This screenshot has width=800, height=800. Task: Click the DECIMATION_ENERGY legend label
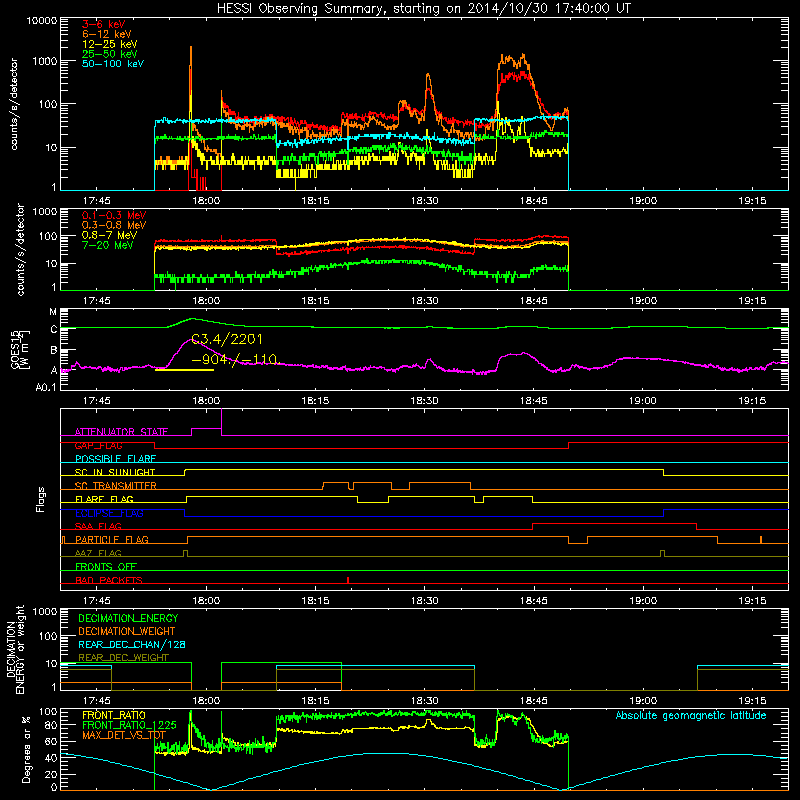pyautogui.click(x=128, y=618)
